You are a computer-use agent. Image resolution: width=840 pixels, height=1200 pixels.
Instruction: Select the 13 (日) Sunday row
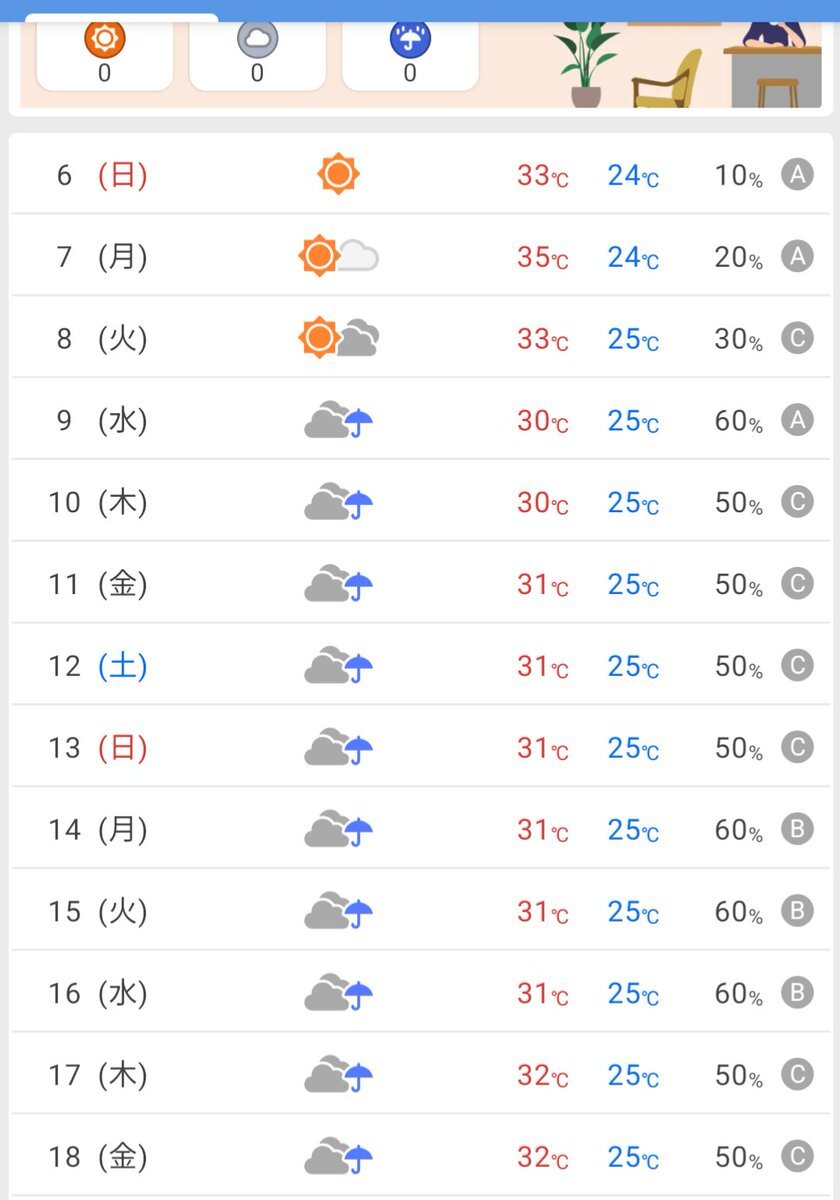pyautogui.click(x=420, y=747)
